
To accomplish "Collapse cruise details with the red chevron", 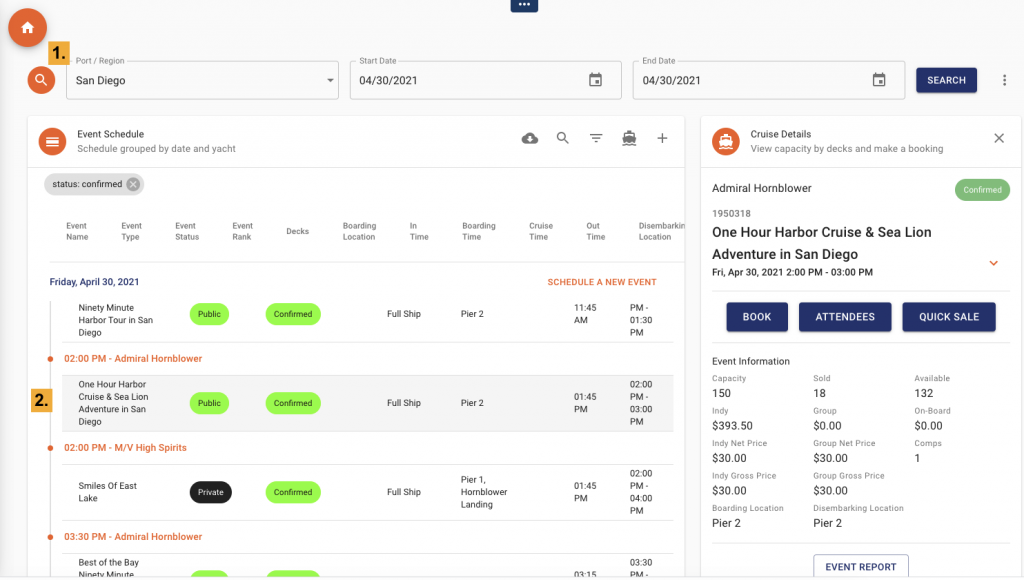I will [993, 263].
